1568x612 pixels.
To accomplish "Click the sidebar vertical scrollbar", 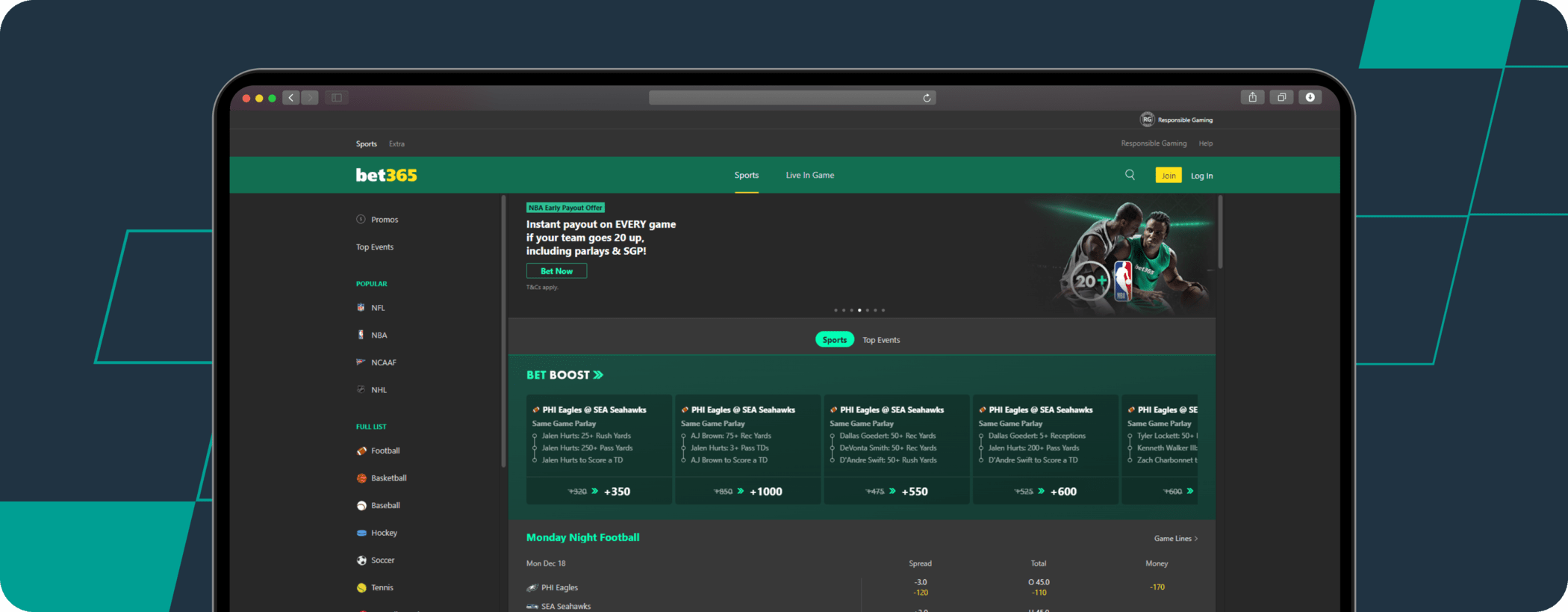I will point(503,333).
